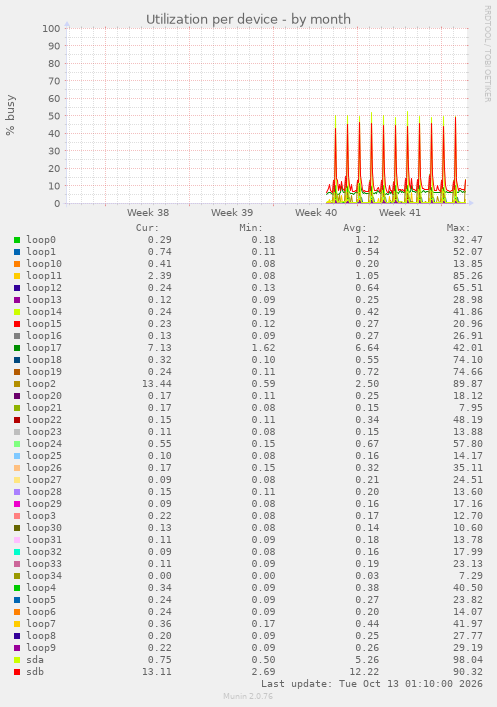This screenshot has width=497, height=707.
Task: Click the 'loop6' device label
Action: tap(41, 612)
